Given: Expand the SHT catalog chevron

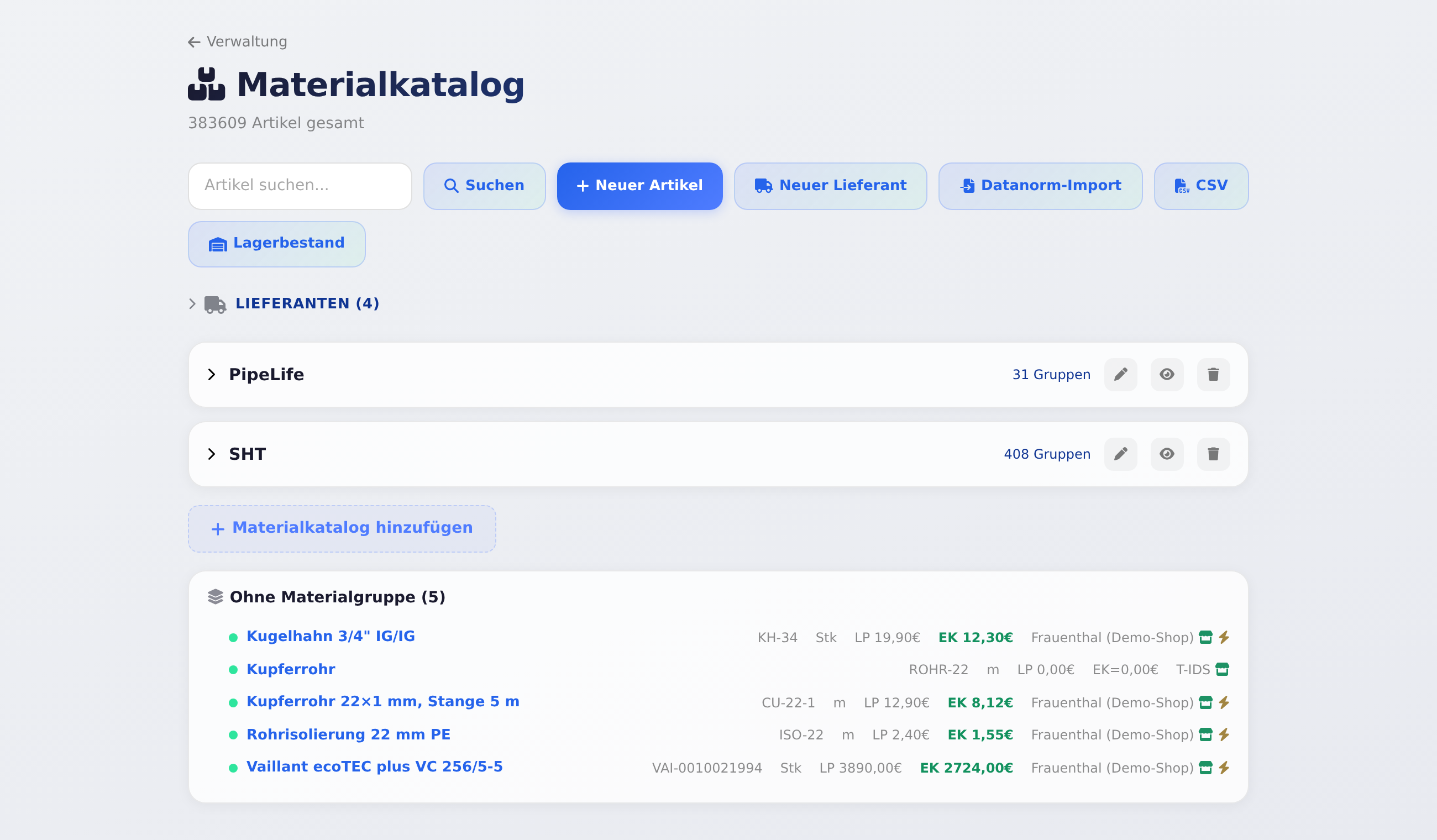Looking at the screenshot, I should (x=212, y=454).
